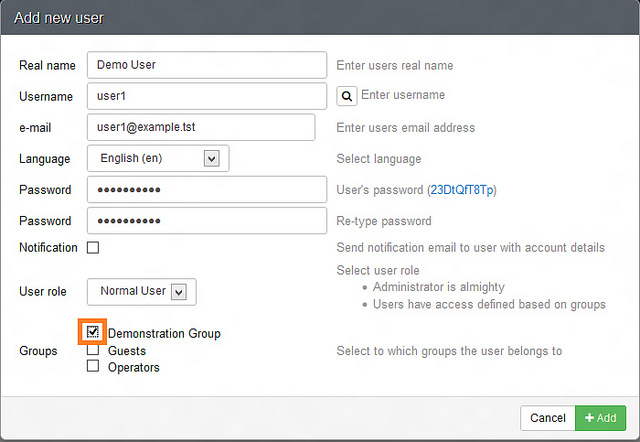Click the green Add button
Viewport: 640px width, 442px height.
(x=600, y=418)
